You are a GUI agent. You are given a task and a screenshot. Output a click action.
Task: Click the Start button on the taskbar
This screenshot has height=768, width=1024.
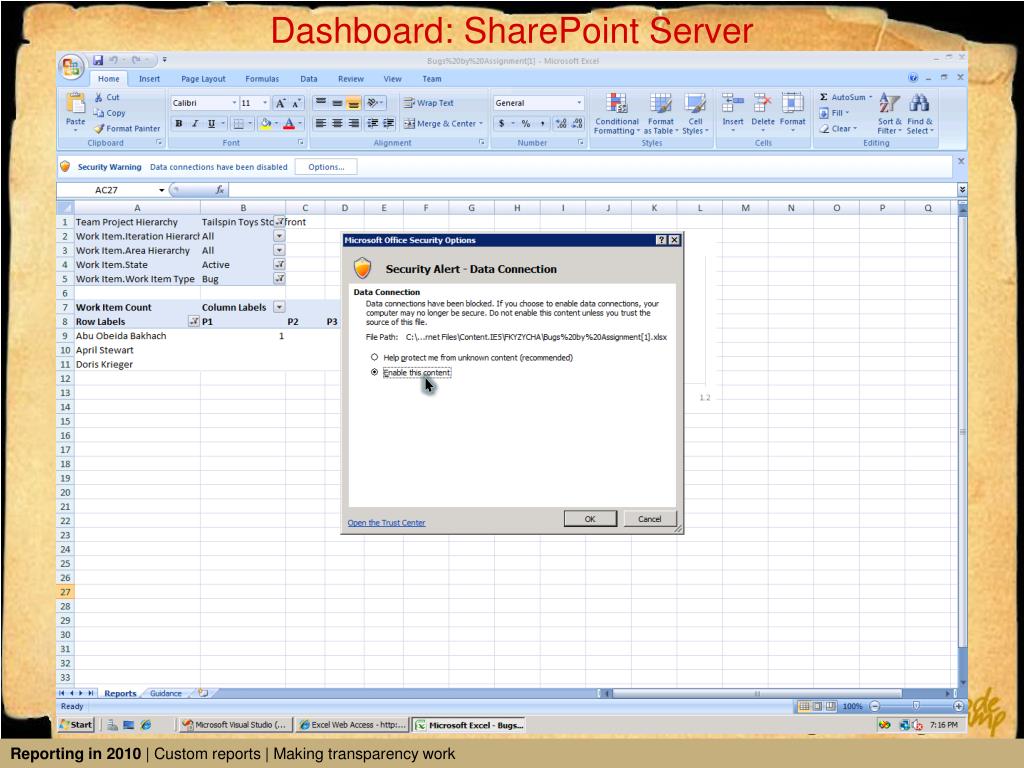(76, 724)
